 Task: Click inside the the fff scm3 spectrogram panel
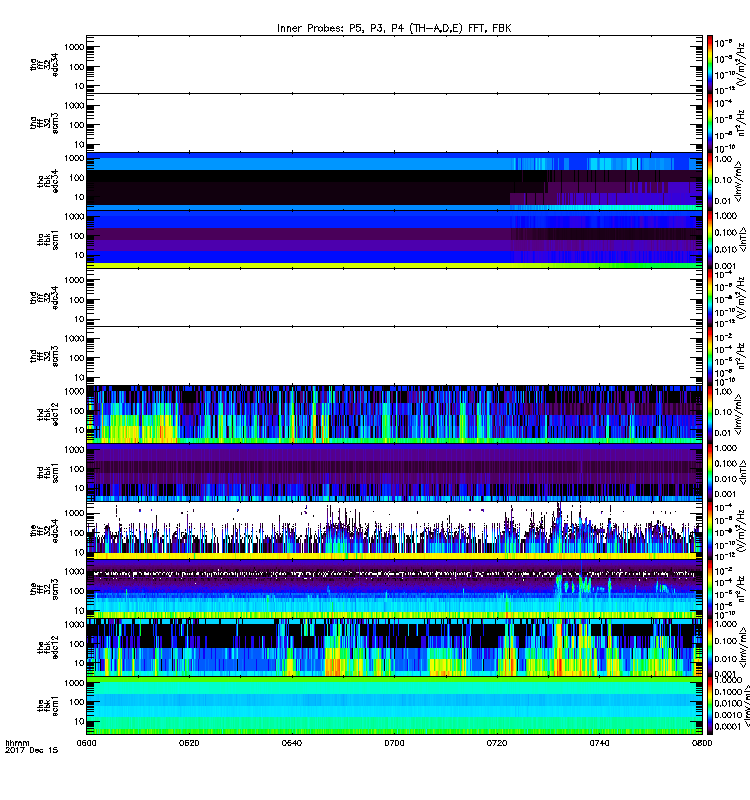click(394, 589)
